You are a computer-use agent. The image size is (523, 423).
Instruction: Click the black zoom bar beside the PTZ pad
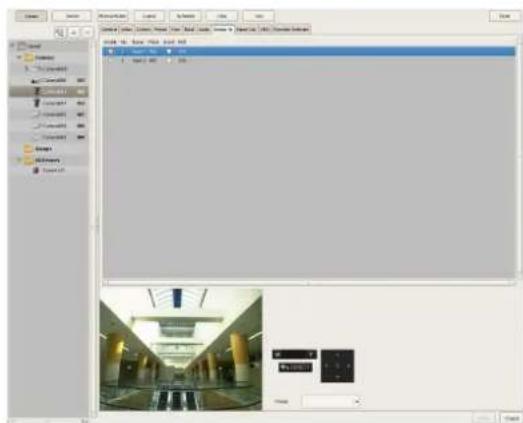295,354
